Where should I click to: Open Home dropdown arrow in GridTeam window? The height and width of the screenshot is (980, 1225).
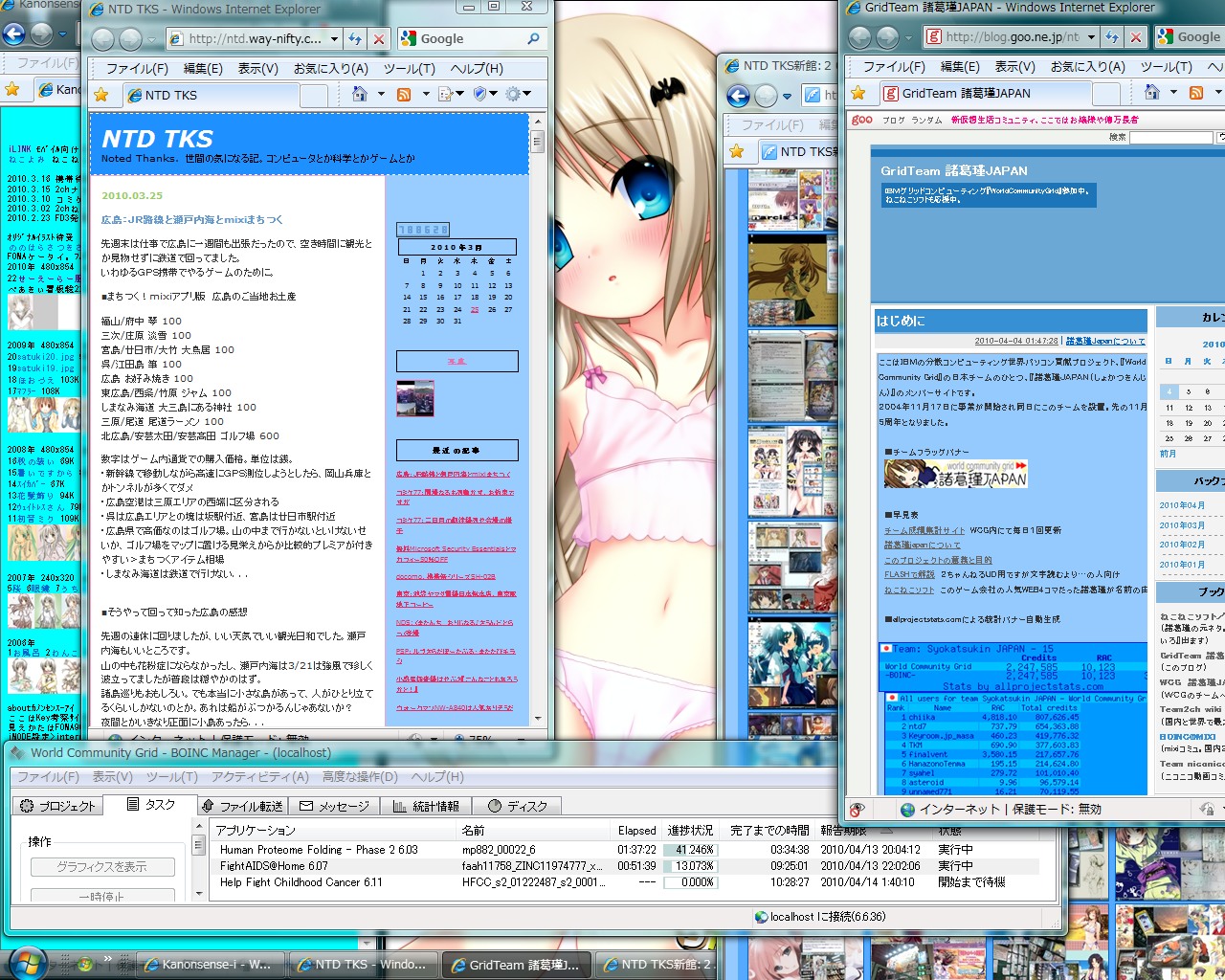pos(1174,92)
